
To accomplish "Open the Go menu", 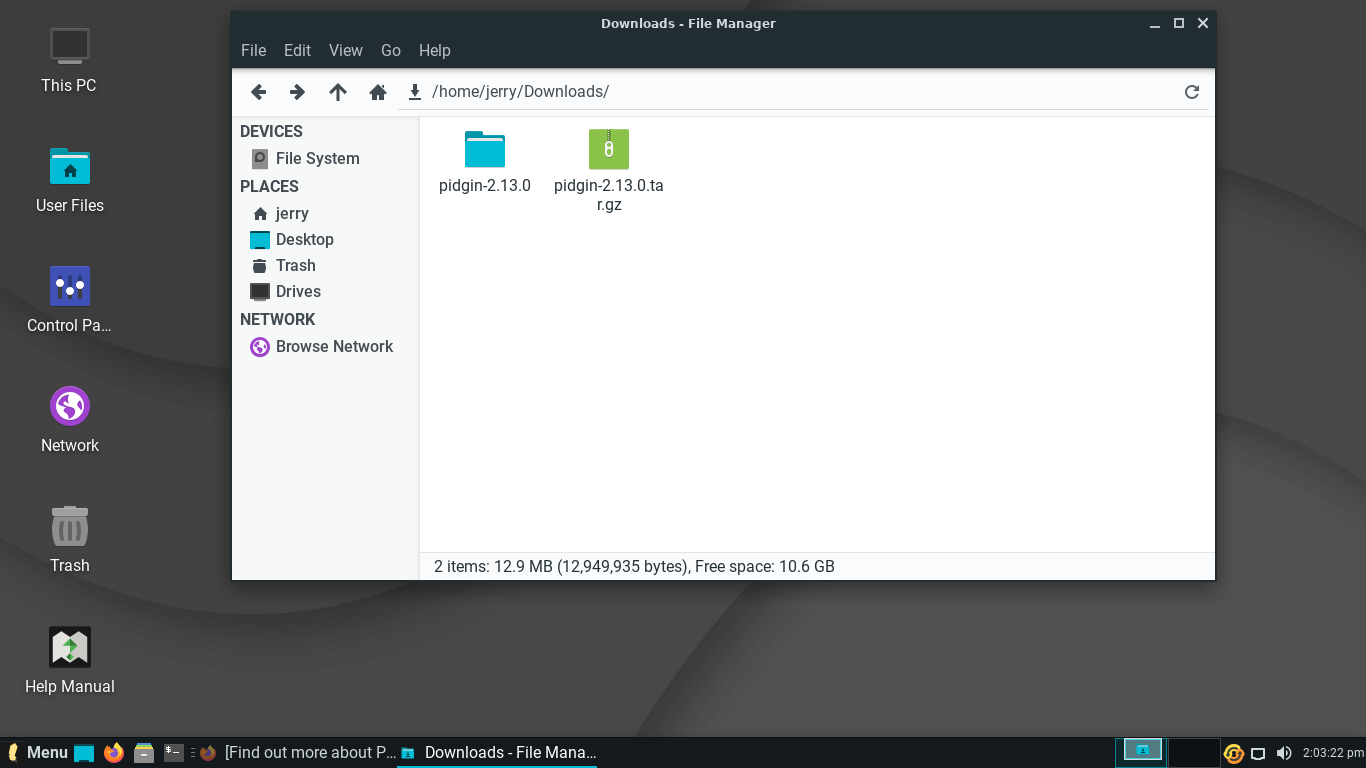I will click(x=390, y=50).
